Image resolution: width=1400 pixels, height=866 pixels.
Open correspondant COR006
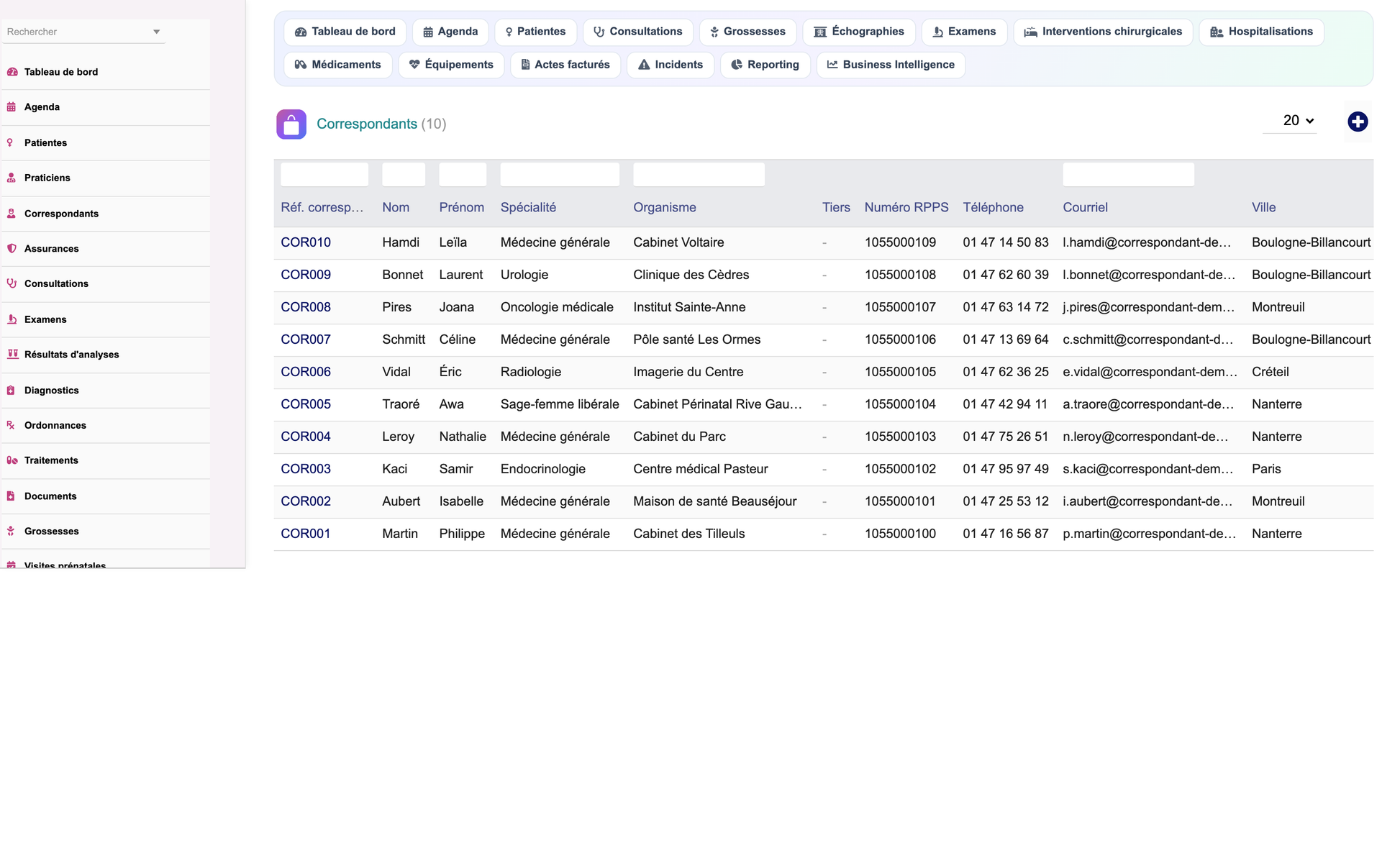[306, 372]
